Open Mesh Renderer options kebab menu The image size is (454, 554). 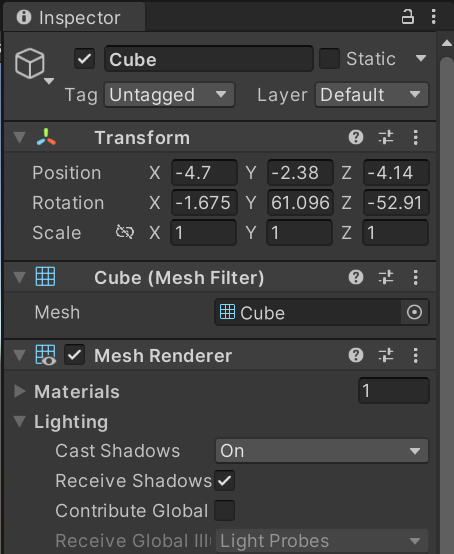(x=415, y=355)
